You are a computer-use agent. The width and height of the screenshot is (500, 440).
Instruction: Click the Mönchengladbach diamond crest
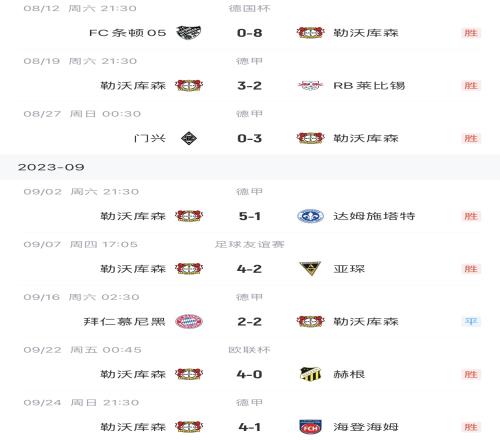pos(189,138)
